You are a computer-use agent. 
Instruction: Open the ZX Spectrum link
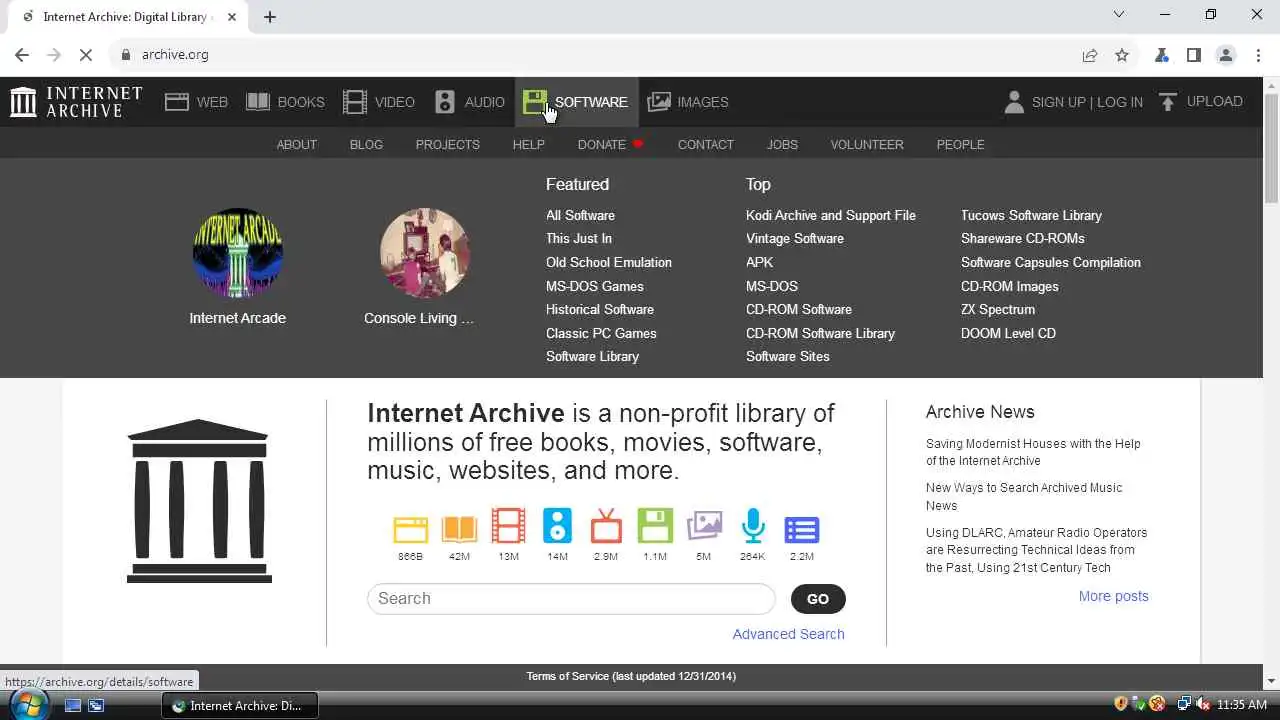(998, 309)
